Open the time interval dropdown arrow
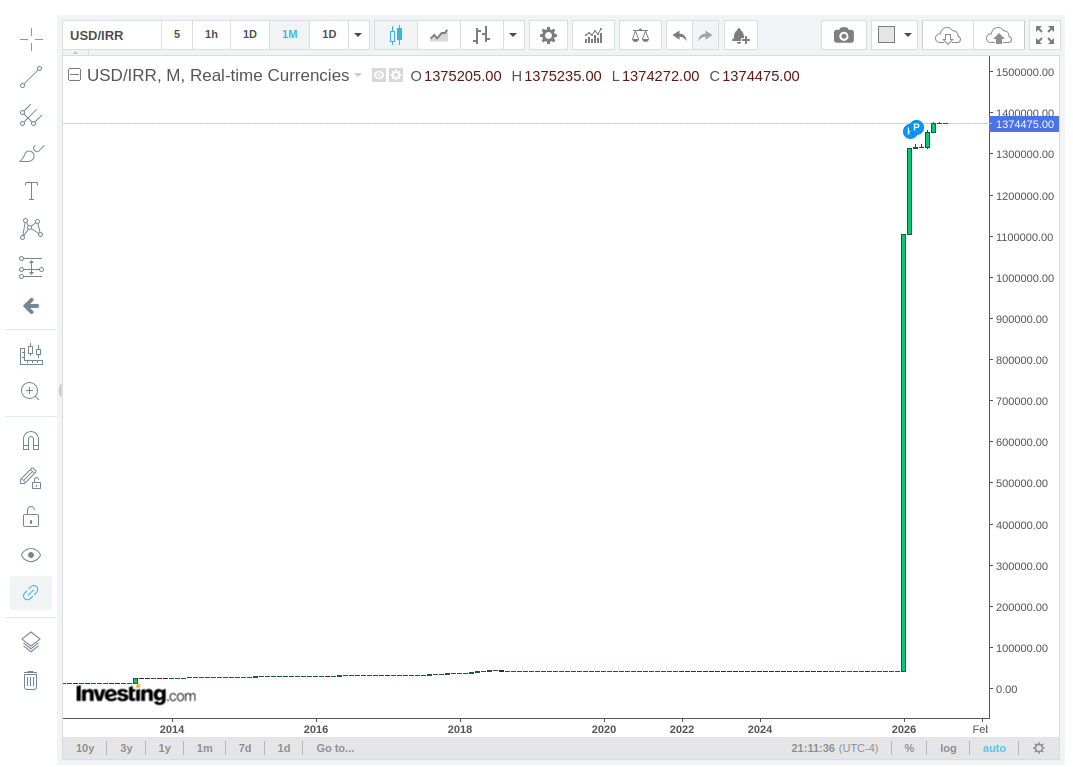This screenshot has width=1073, height=767. [x=358, y=35]
